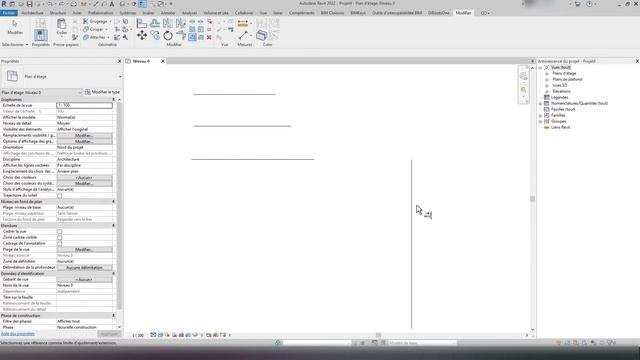Click the navigation wheel icon in canvas
This screenshot has width=640, height=360.
coord(523,76)
